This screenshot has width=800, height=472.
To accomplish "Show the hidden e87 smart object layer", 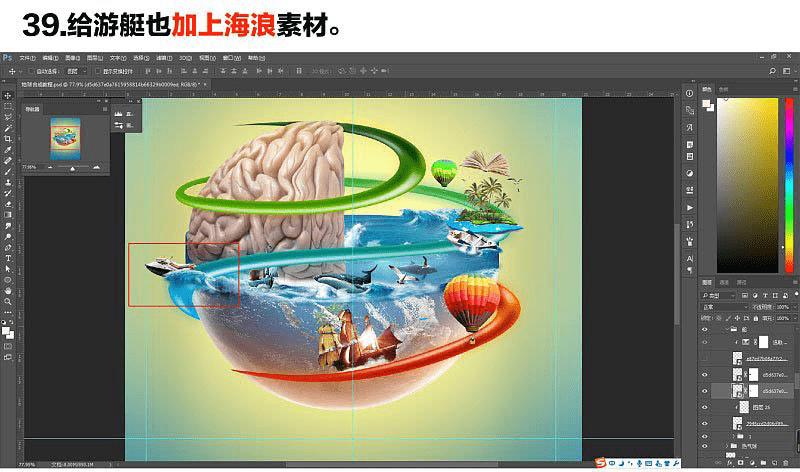I will coord(705,358).
